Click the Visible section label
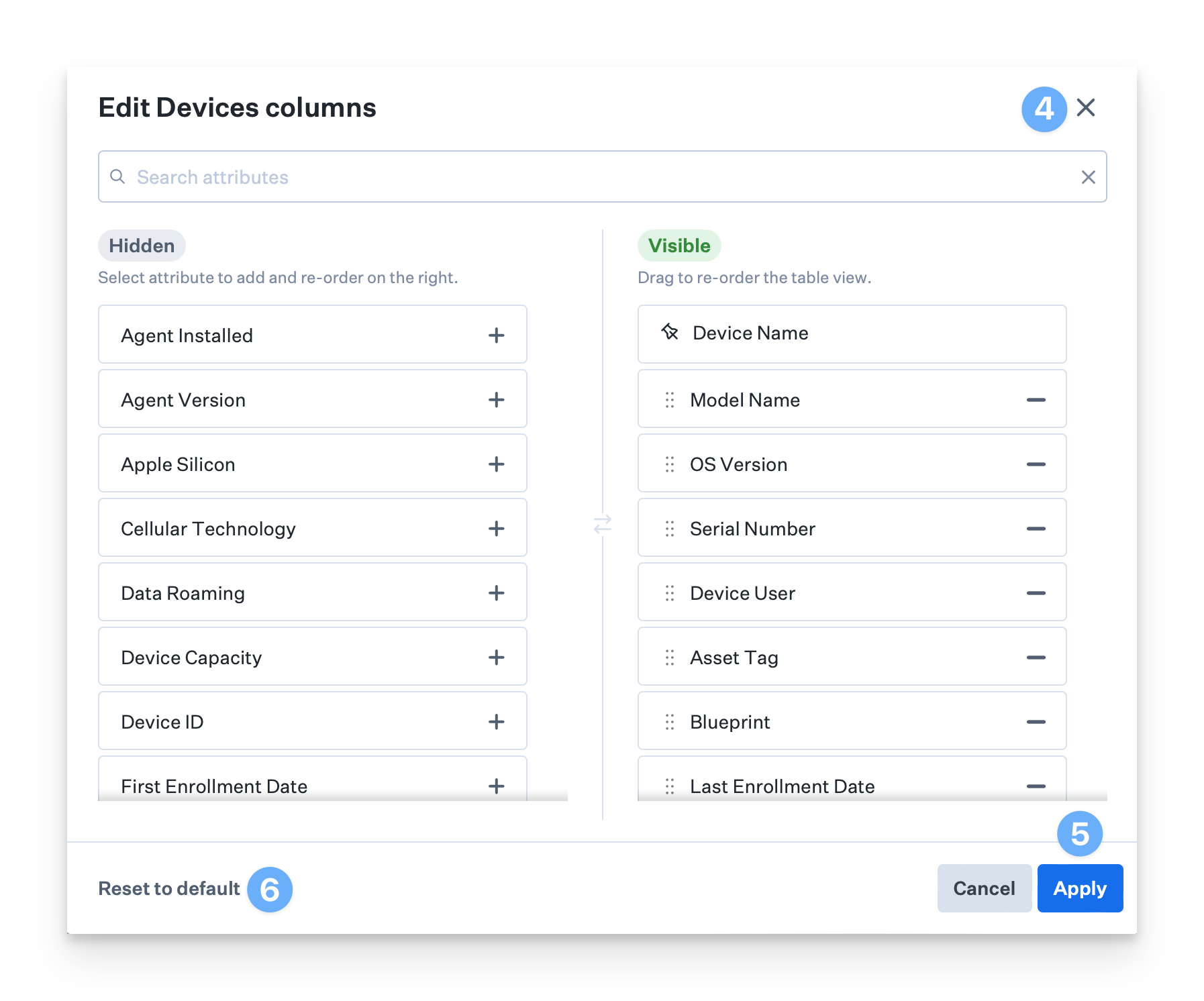 coord(679,246)
